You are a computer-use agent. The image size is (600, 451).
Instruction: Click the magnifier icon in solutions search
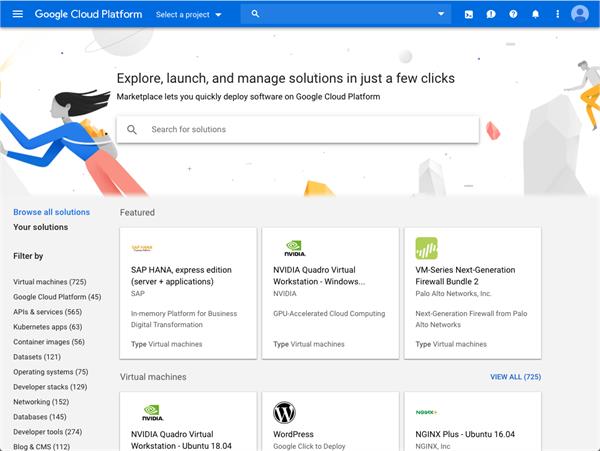pos(132,129)
